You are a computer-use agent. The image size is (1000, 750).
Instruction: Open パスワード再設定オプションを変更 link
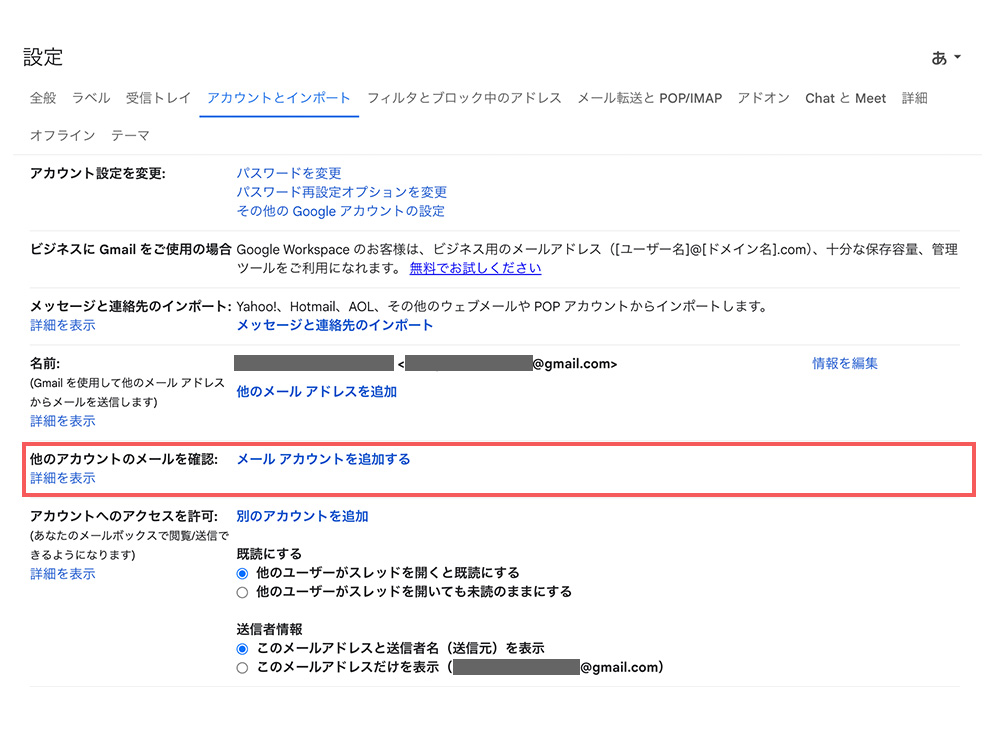[341, 192]
